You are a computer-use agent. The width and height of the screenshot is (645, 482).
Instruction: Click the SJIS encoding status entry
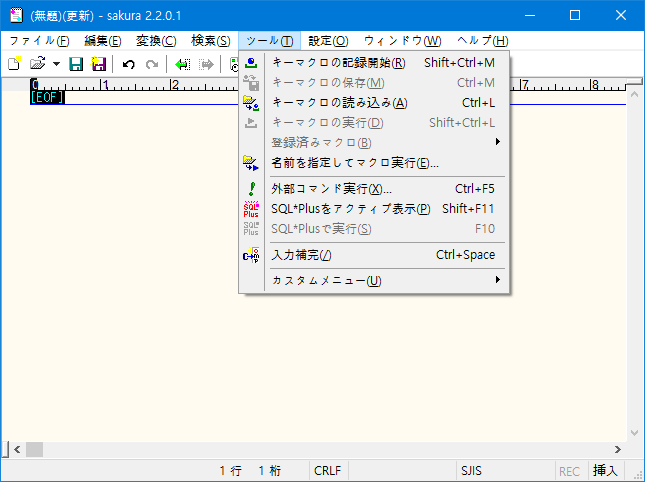[x=471, y=470]
